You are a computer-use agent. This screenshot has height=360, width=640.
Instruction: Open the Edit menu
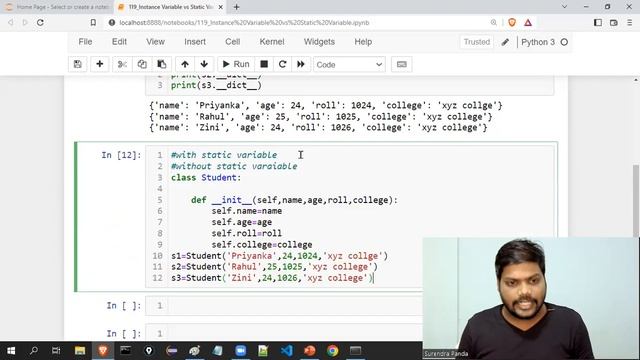[119, 42]
